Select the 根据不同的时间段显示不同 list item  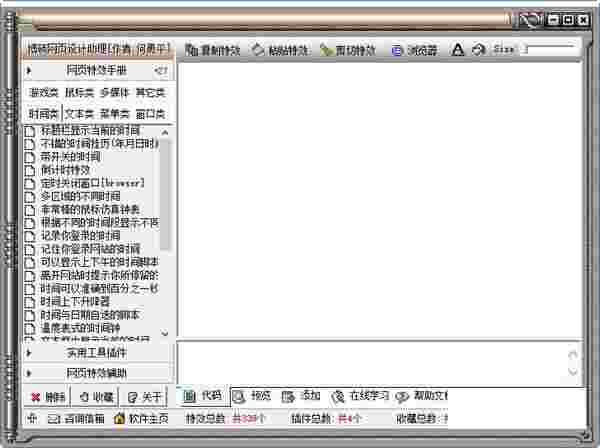click(x=91, y=223)
